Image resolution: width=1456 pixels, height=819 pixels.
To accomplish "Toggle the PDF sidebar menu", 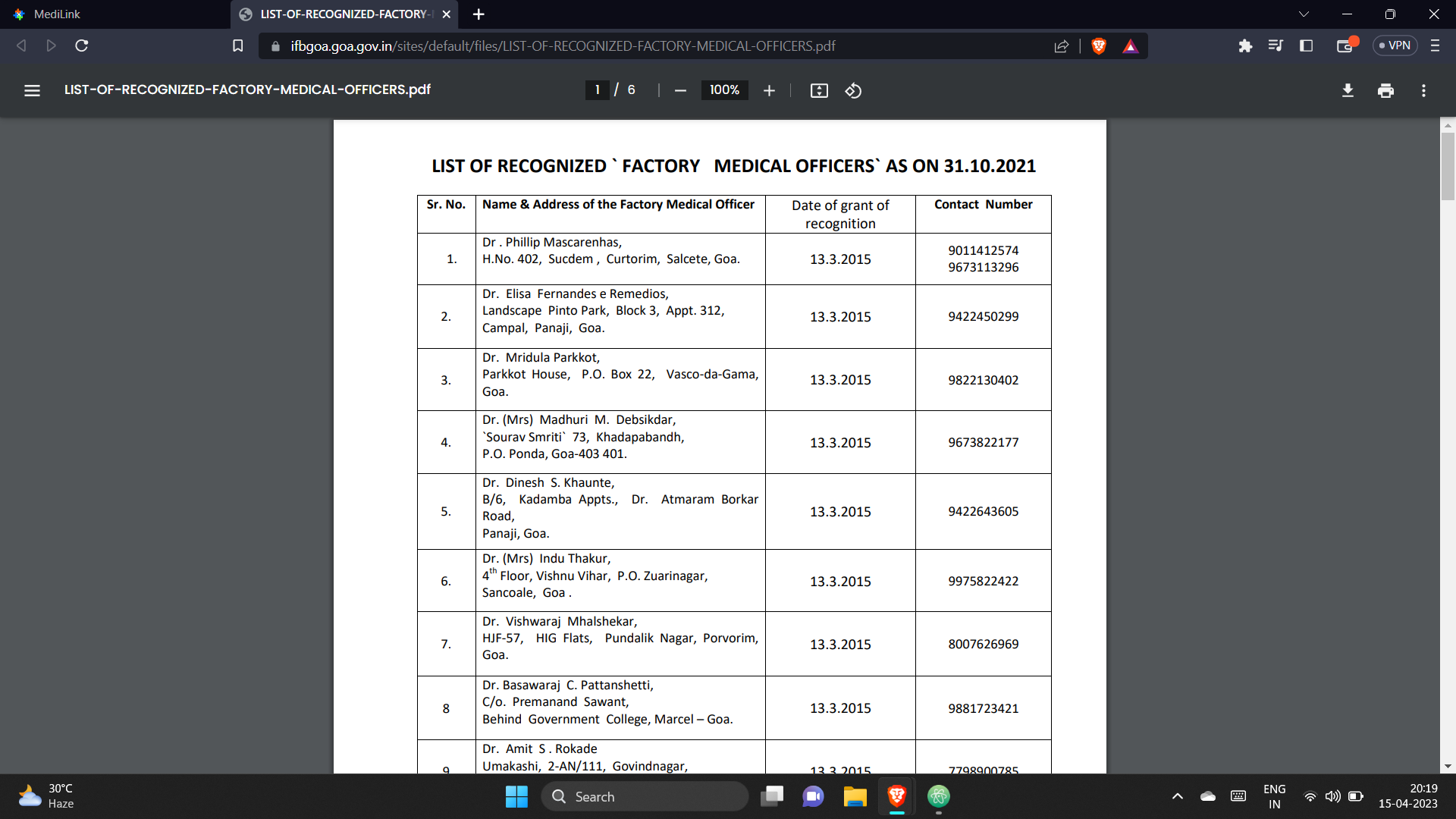I will (32, 90).
